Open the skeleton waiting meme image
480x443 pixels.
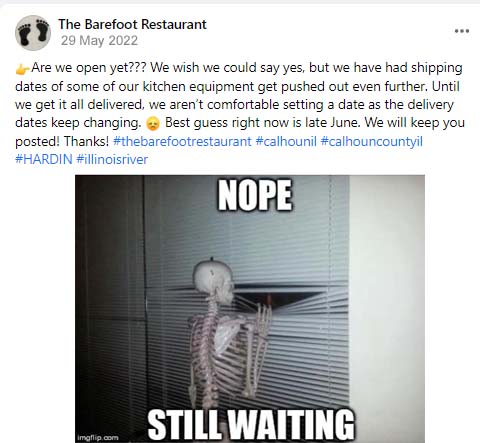tap(250, 309)
